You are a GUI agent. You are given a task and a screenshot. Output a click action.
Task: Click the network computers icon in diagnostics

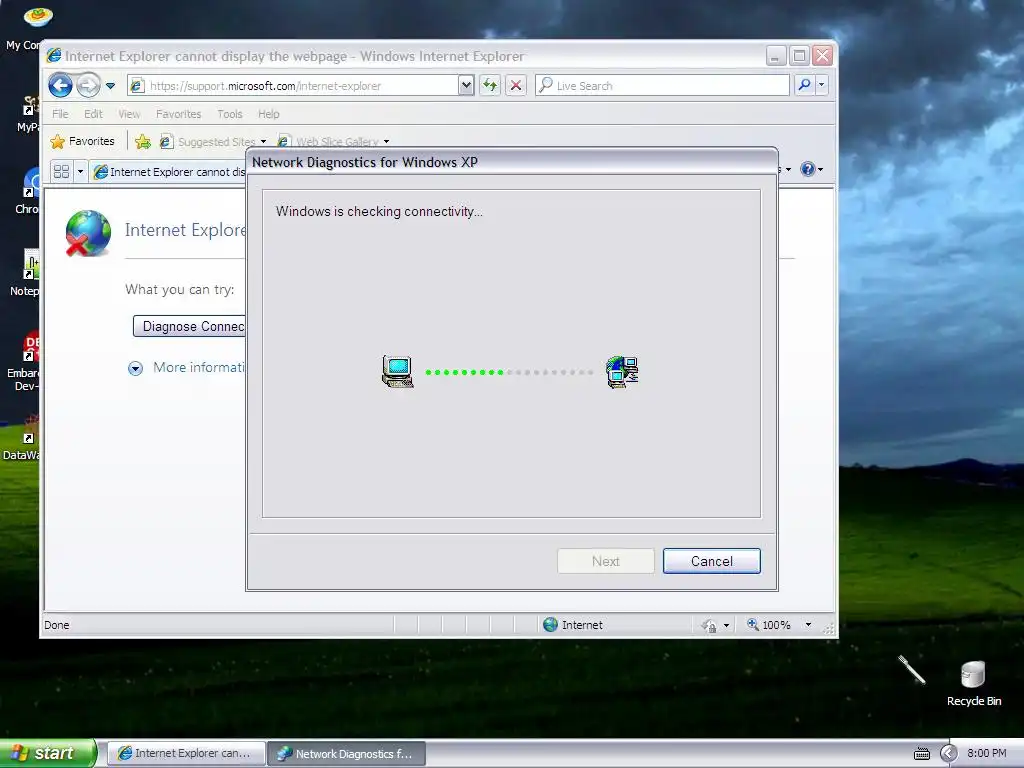coord(622,372)
